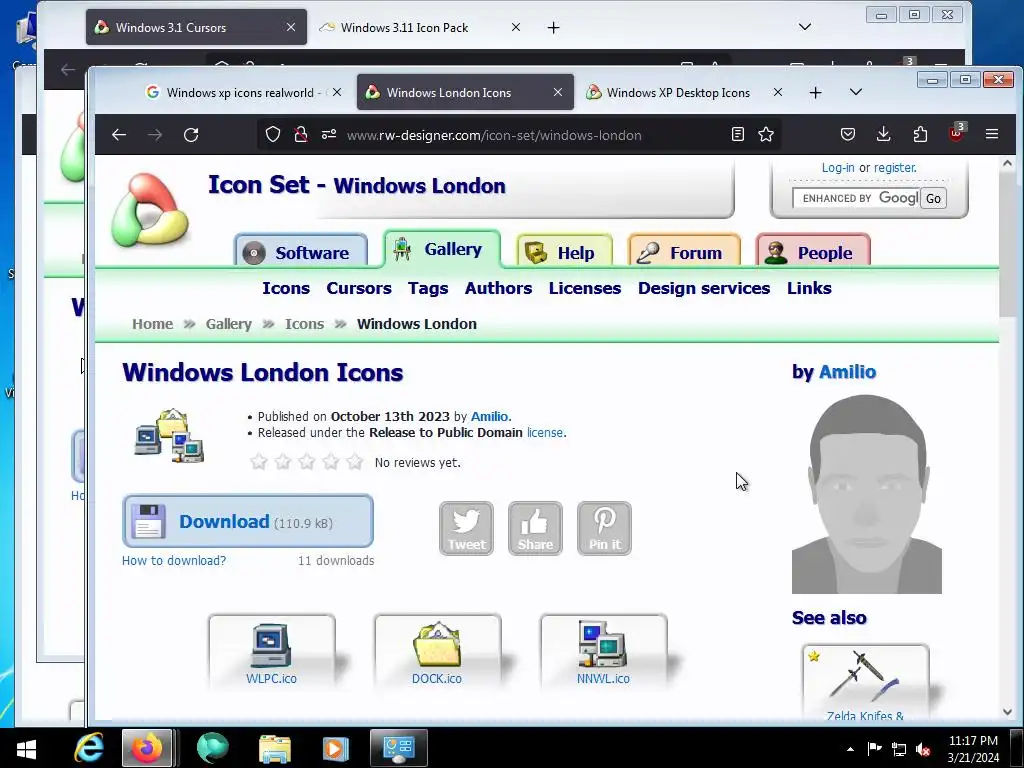This screenshot has width=1024, height=768.
Task: Select Windows 3.11 Icon Pack tab in back window
Action: click(419, 27)
